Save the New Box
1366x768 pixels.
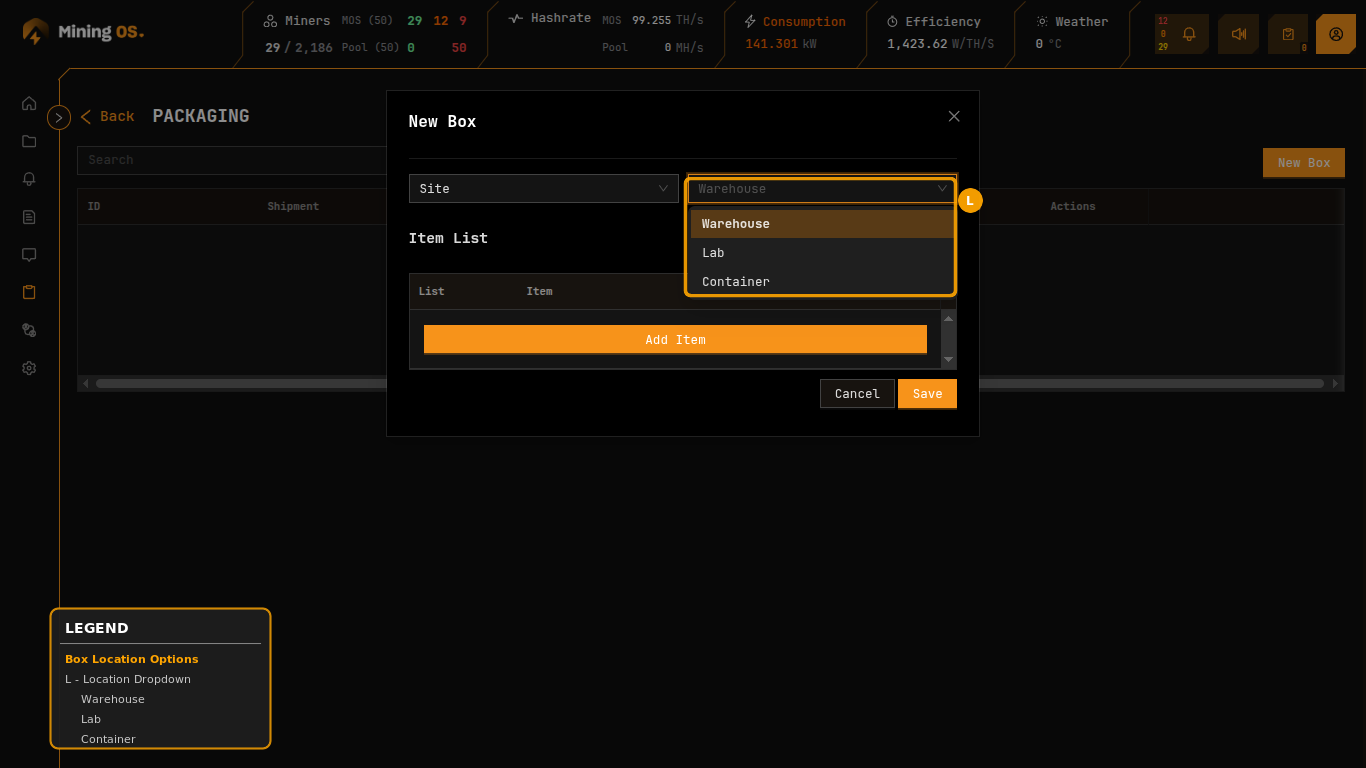point(927,393)
